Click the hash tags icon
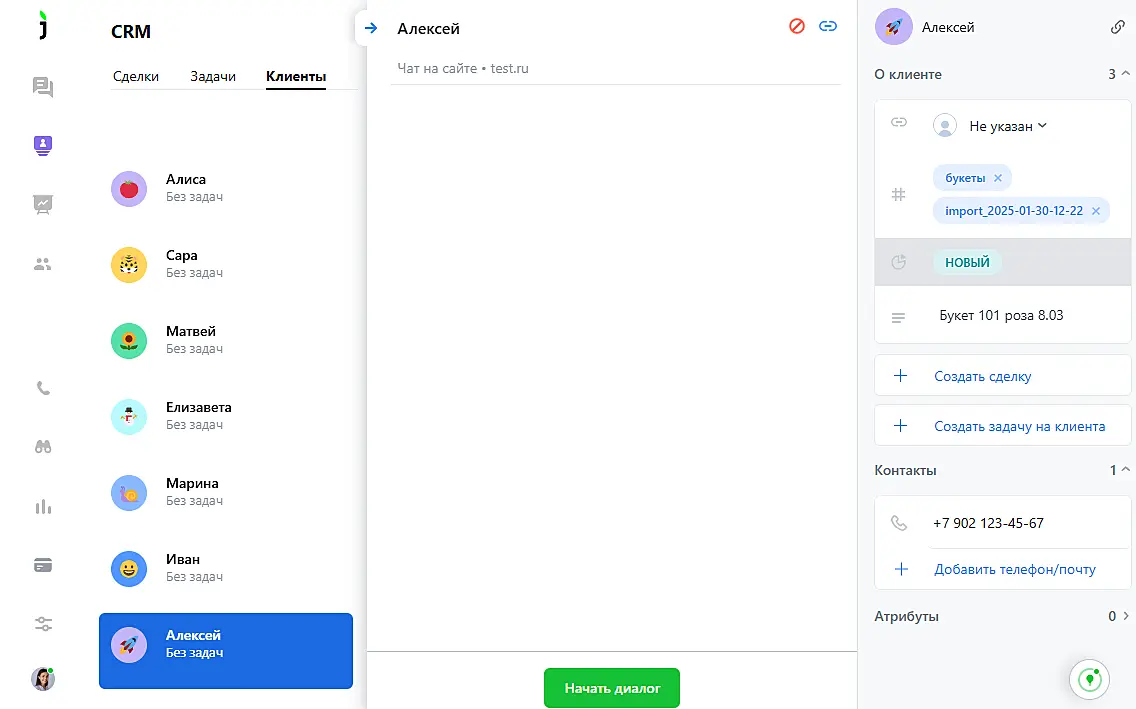Image resolution: width=1136 pixels, height=709 pixels. point(898,194)
